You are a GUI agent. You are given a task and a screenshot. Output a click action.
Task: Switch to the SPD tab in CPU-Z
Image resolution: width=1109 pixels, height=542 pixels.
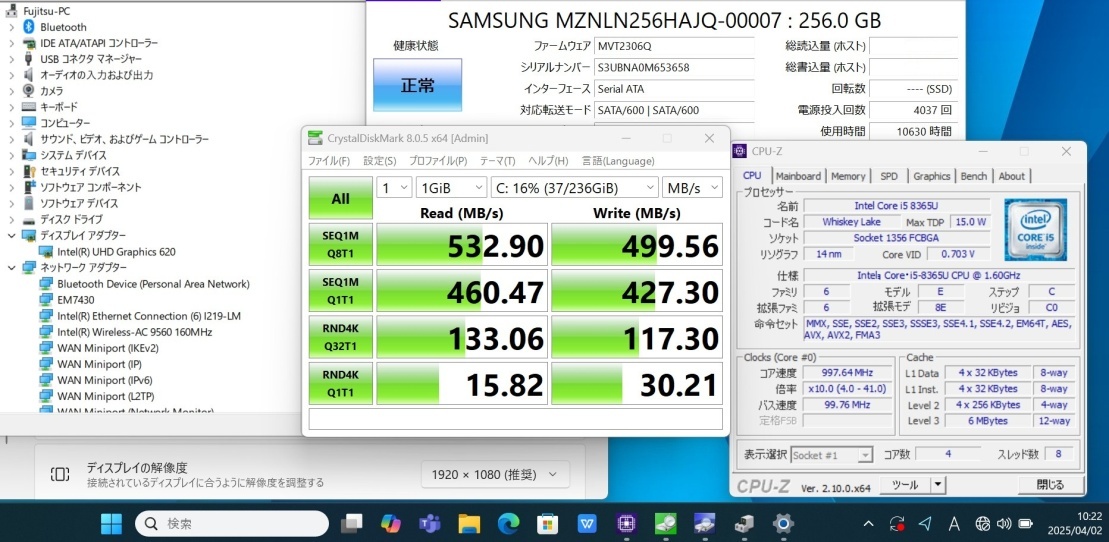tap(888, 176)
